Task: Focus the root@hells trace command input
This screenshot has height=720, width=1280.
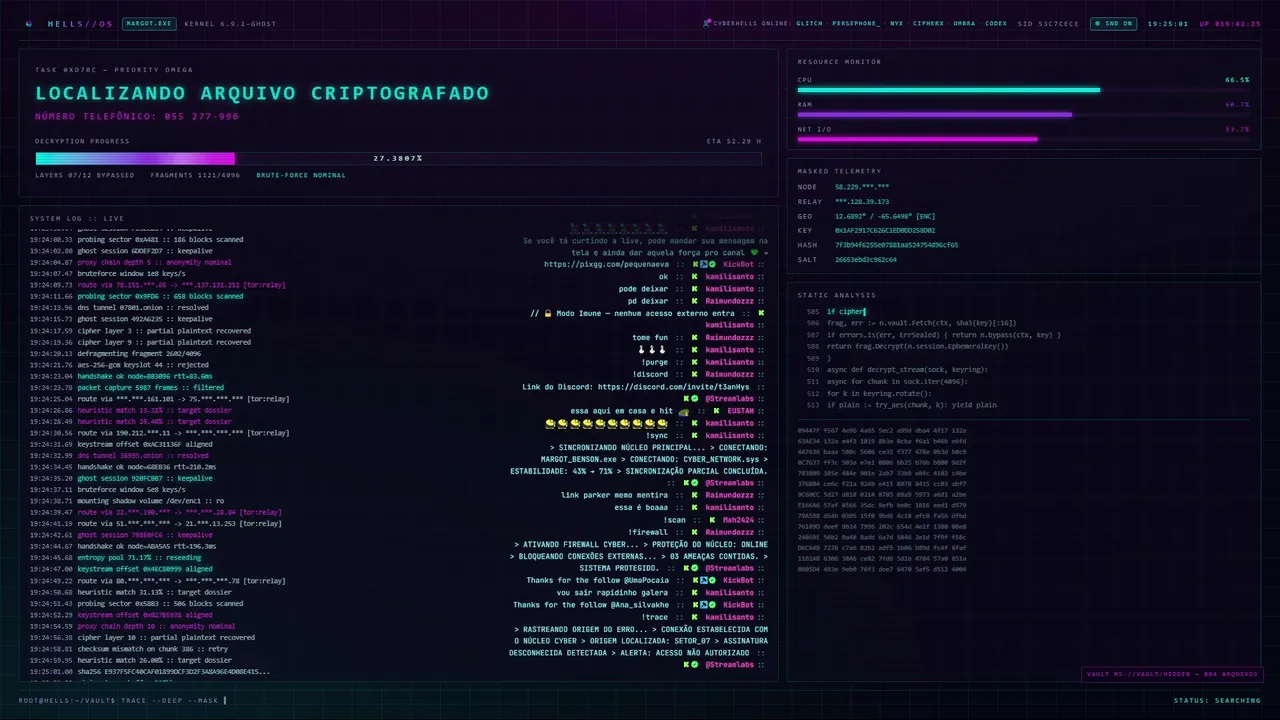Action: point(123,700)
